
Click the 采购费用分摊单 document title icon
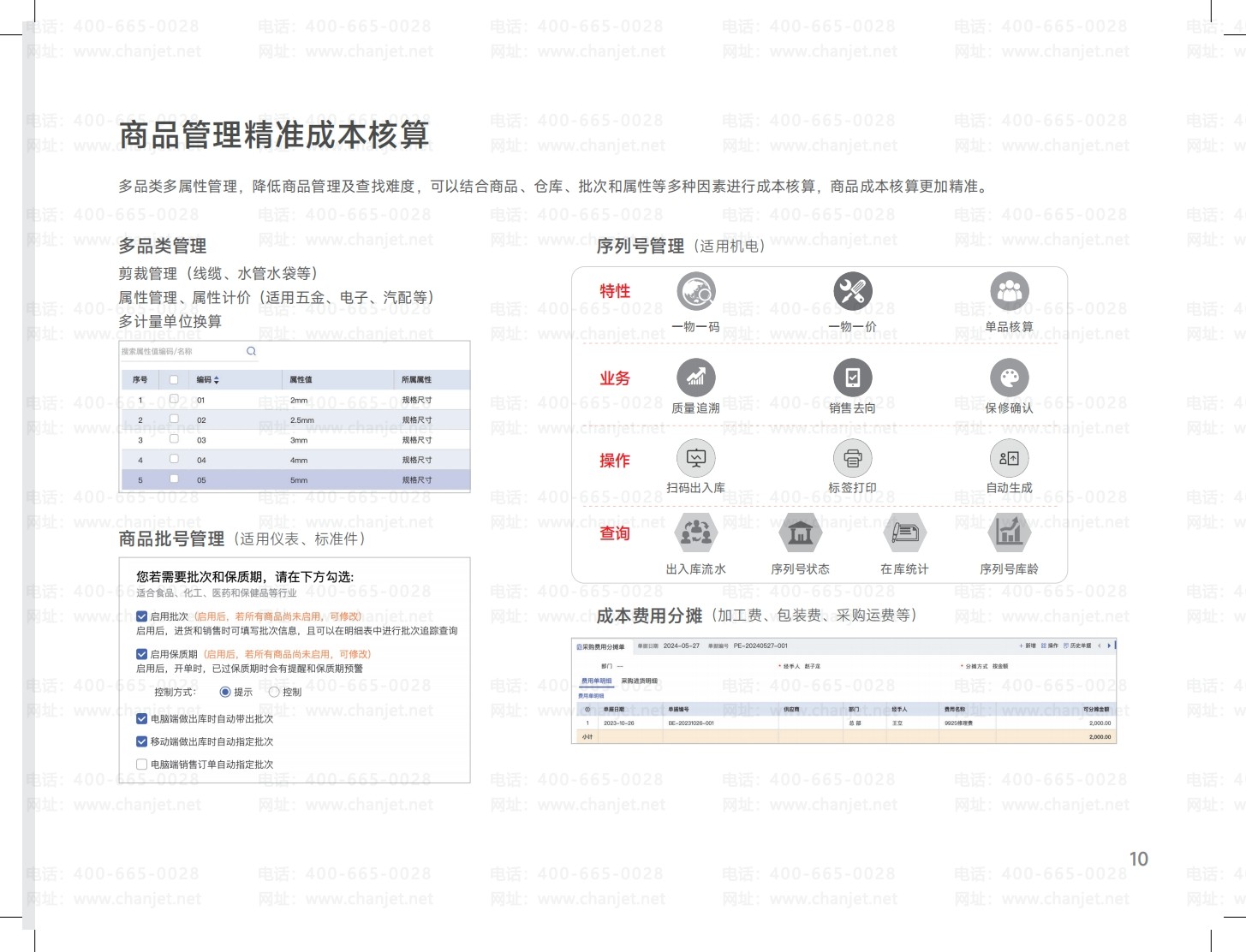click(579, 646)
